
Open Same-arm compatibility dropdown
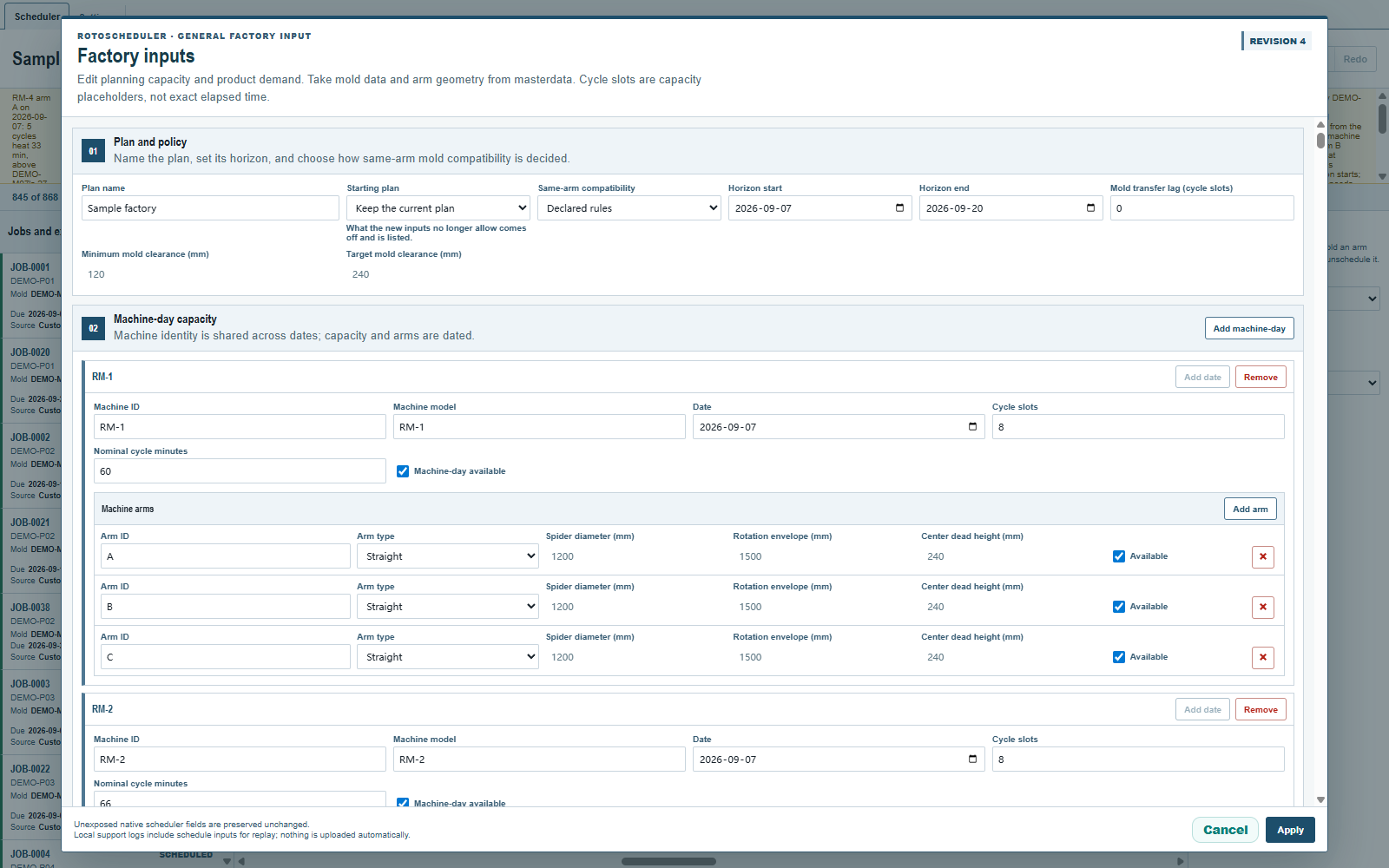[629, 208]
